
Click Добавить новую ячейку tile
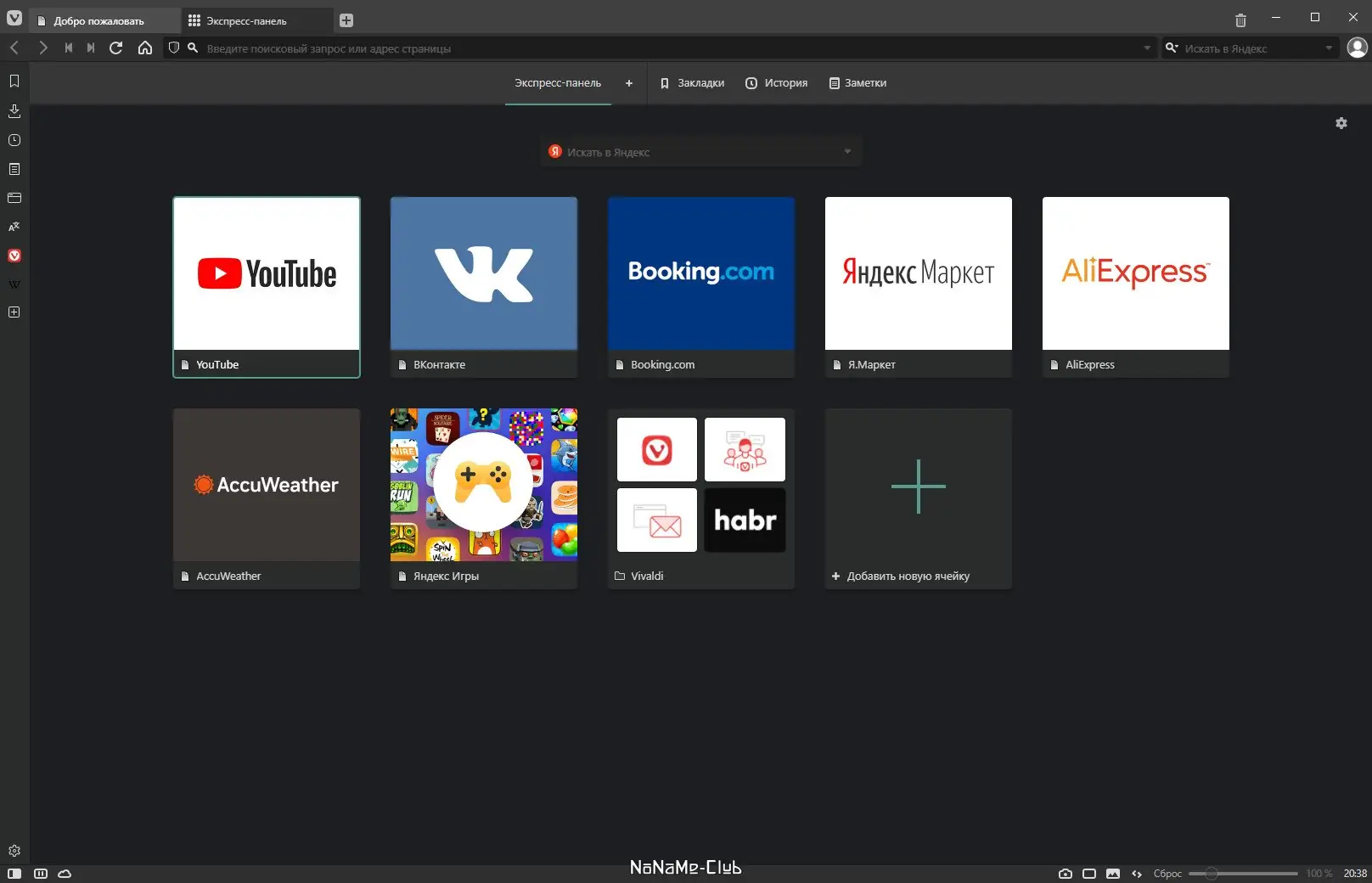[919, 498]
